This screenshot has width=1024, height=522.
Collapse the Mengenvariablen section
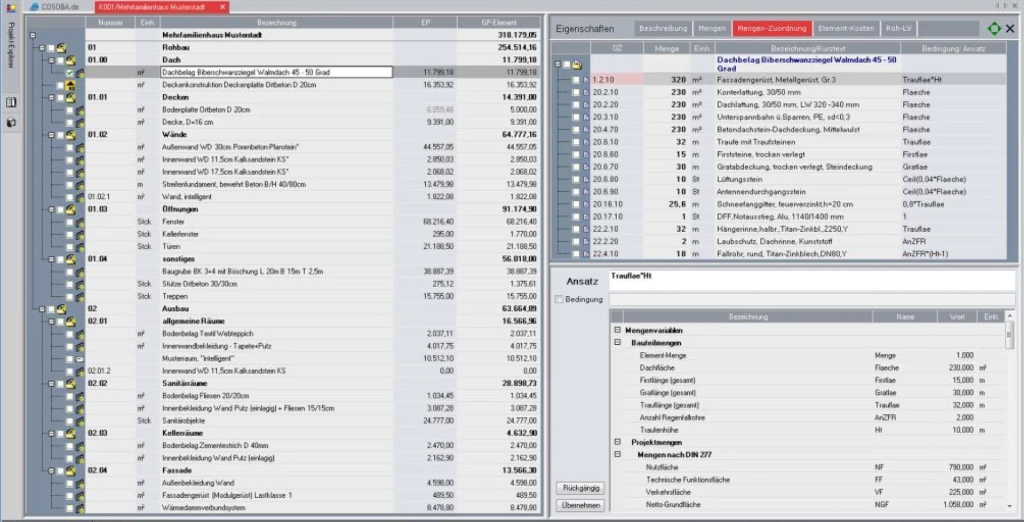(618, 330)
